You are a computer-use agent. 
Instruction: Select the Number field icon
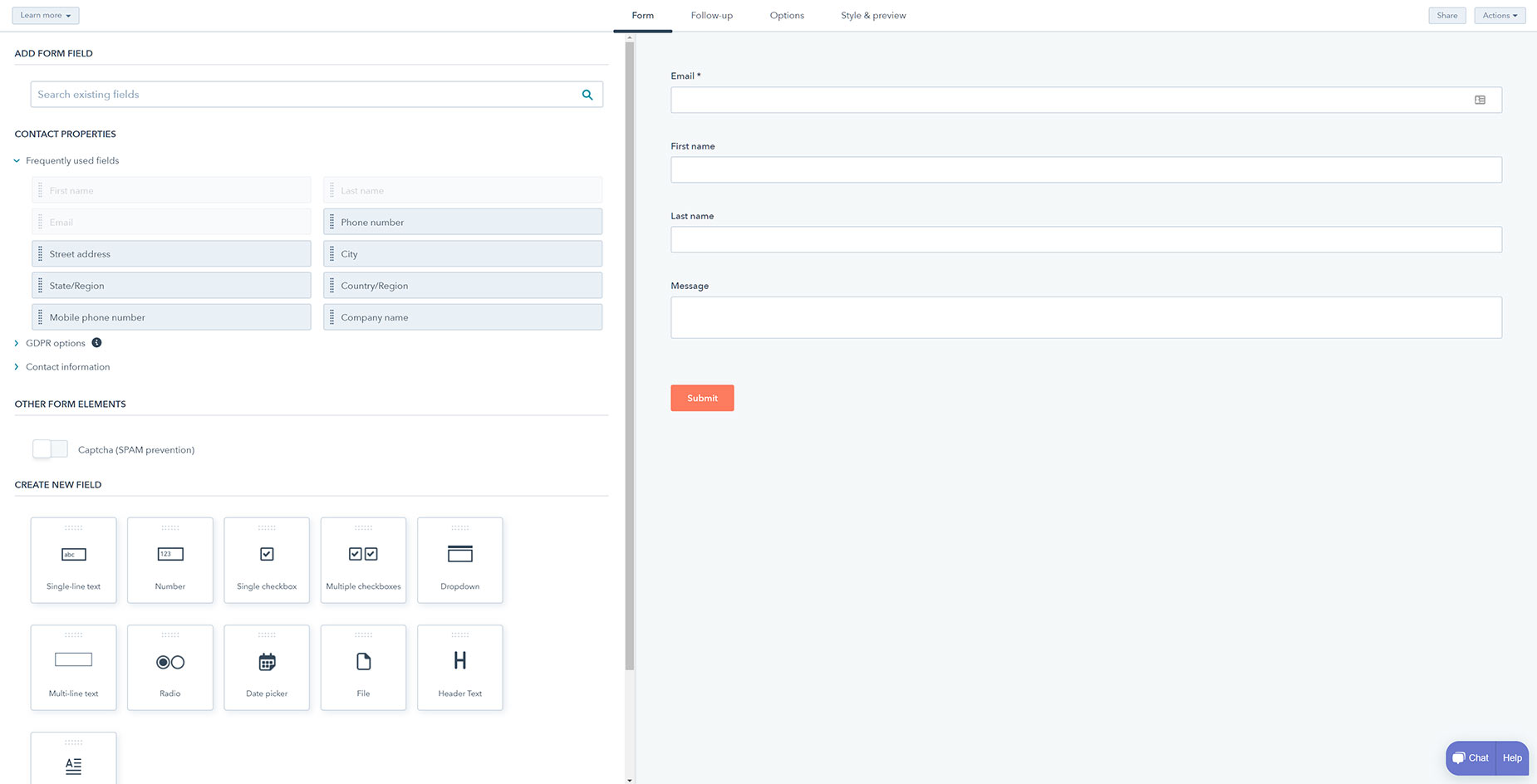170,554
